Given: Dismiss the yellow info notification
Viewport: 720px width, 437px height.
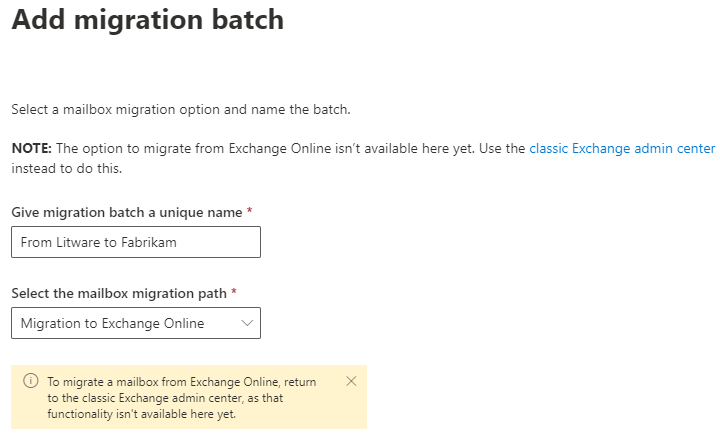Looking at the screenshot, I should point(351,381).
